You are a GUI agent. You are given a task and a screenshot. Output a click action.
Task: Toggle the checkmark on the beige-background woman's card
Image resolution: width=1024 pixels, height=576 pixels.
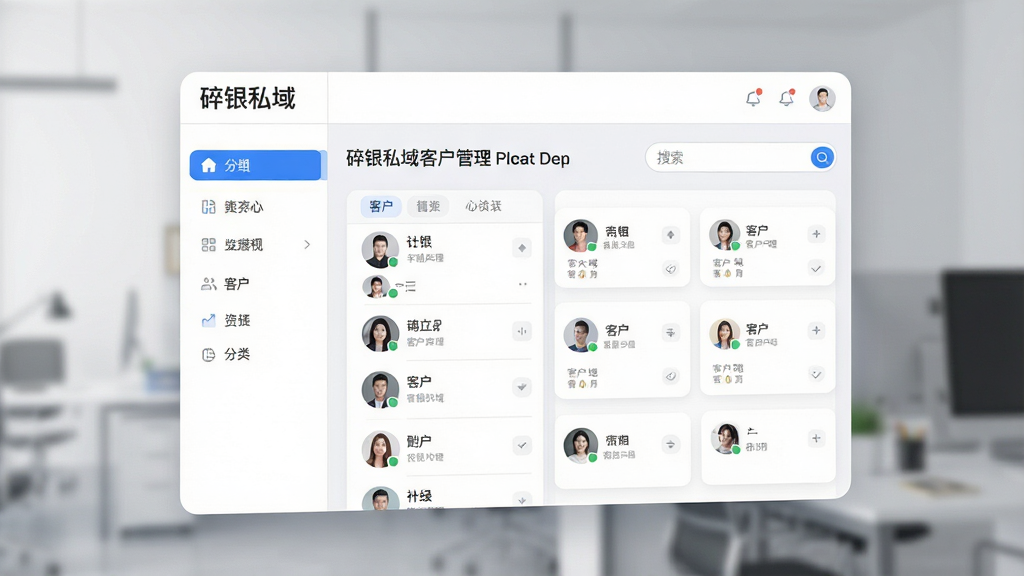coord(816,374)
